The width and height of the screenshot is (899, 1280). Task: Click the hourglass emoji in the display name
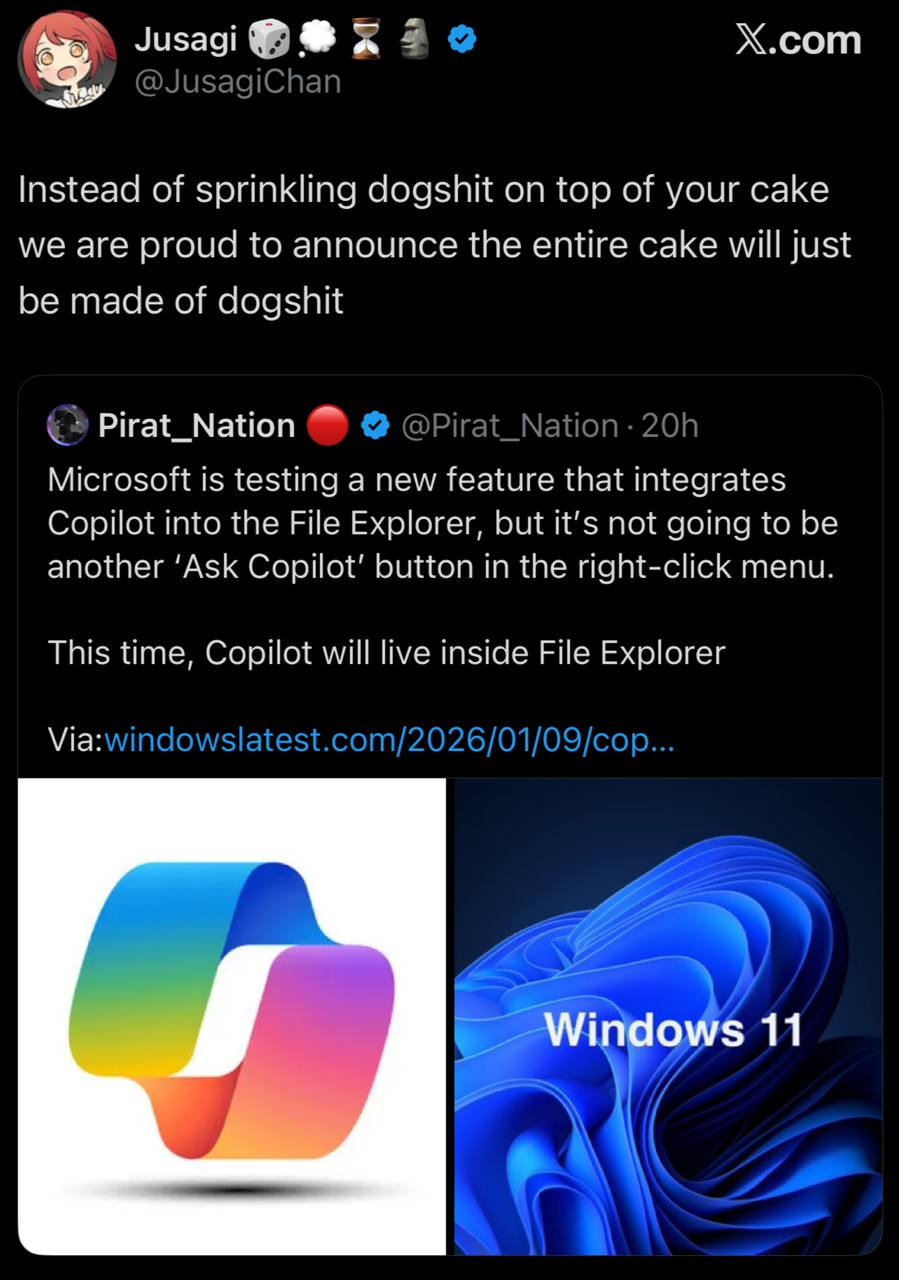(x=368, y=40)
